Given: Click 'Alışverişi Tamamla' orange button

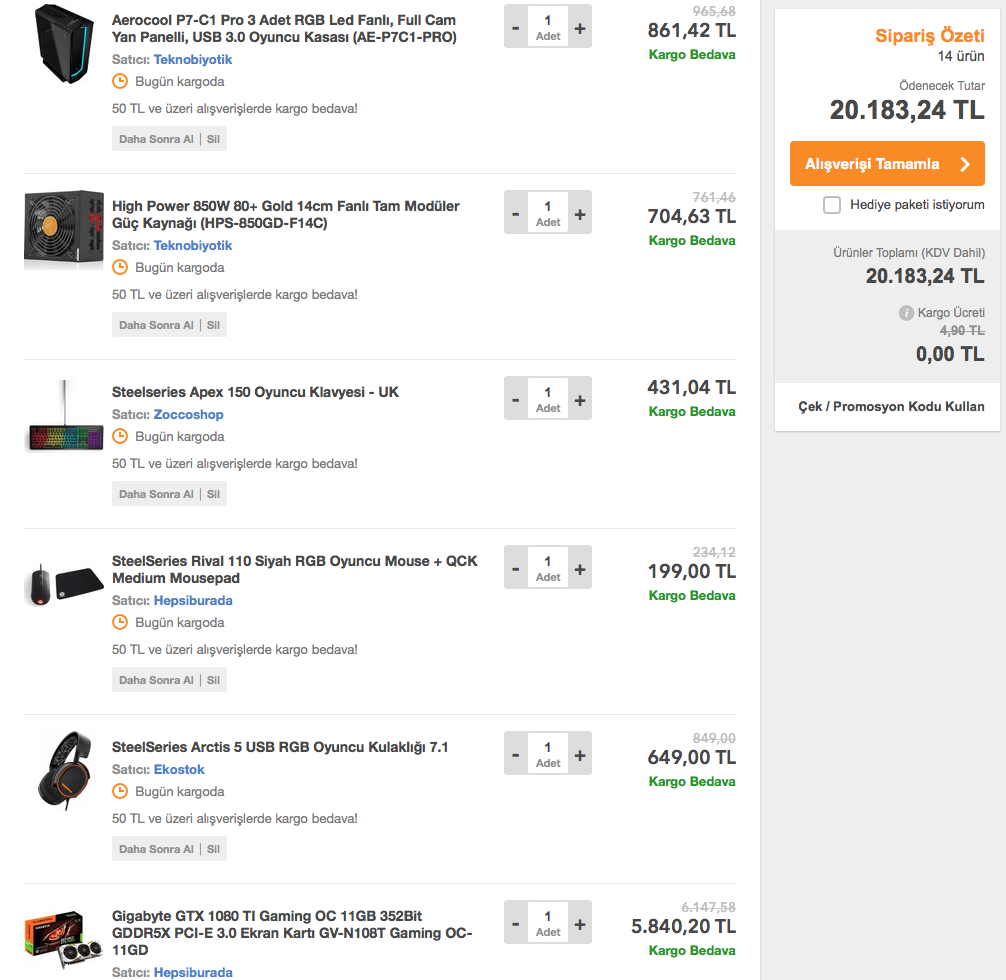Looking at the screenshot, I should [887, 164].
